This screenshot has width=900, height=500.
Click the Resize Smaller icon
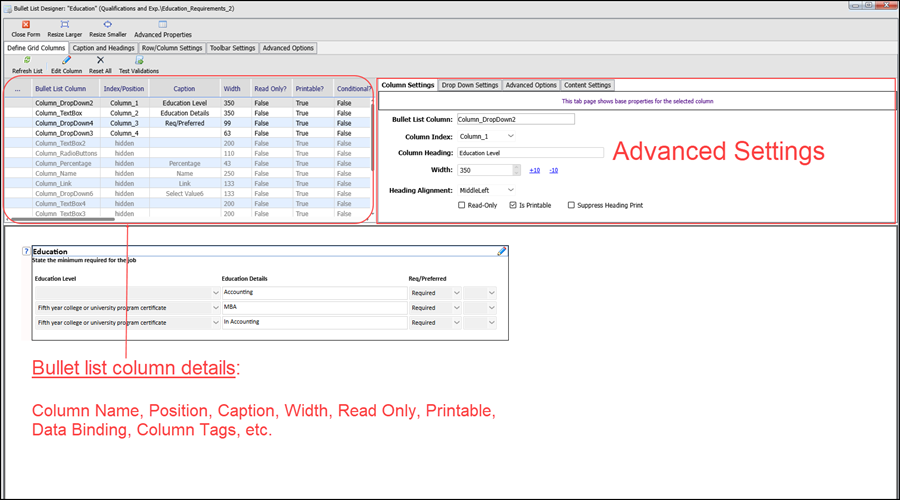[107, 25]
